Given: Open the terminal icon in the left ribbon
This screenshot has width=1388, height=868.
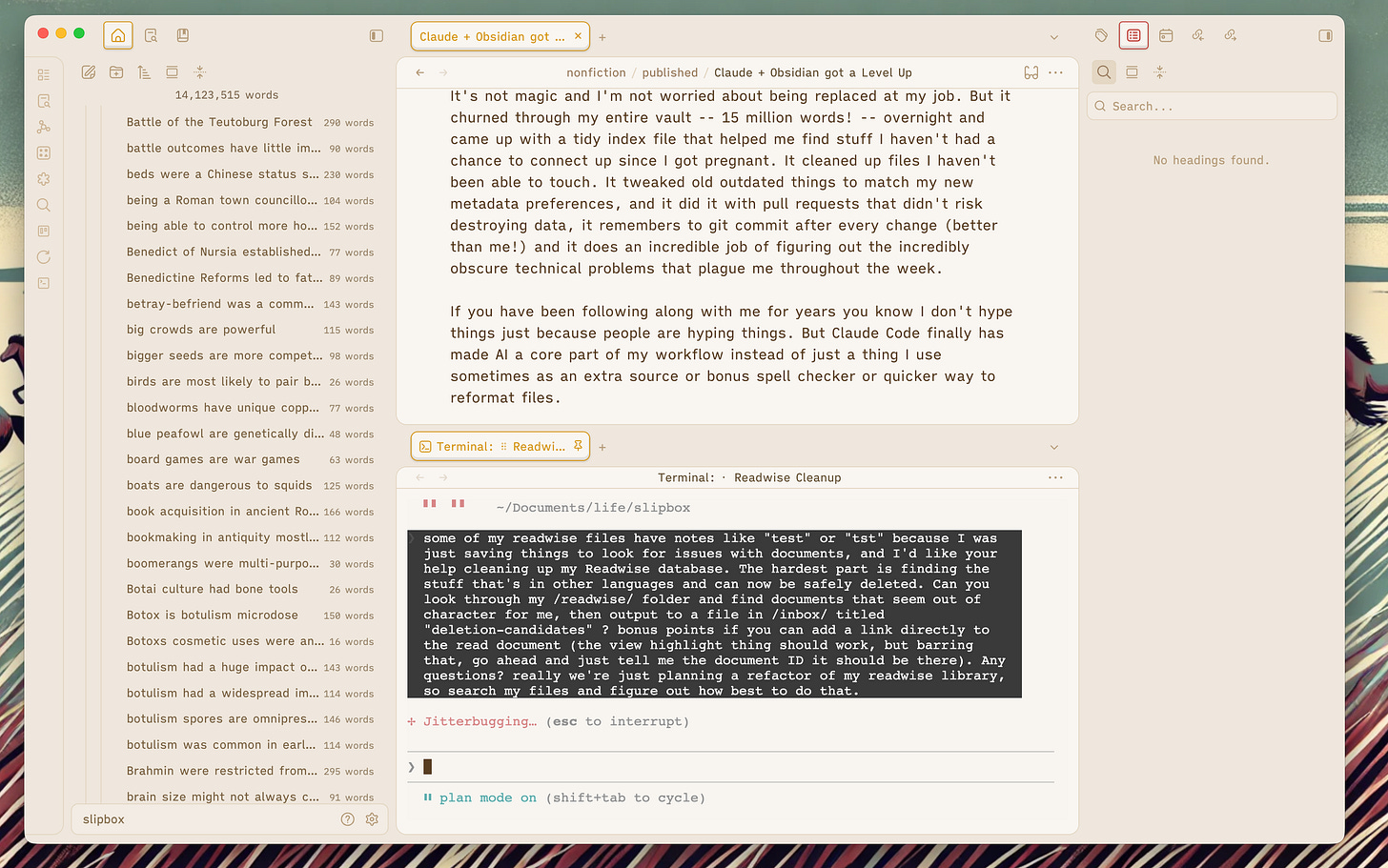Looking at the screenshot, I should (44, 283).
